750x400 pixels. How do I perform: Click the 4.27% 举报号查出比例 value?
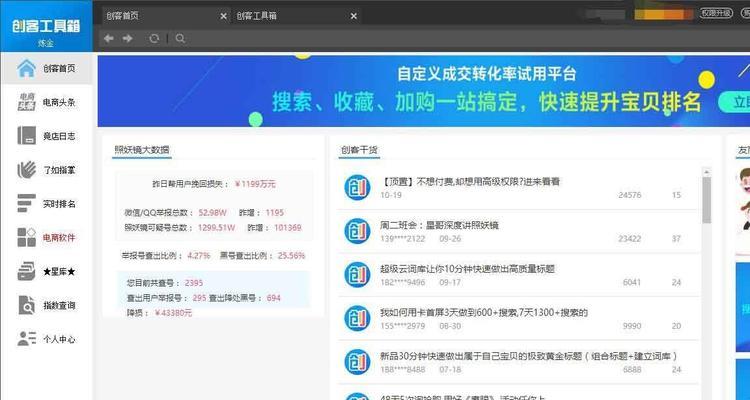[x=199, y=256]
